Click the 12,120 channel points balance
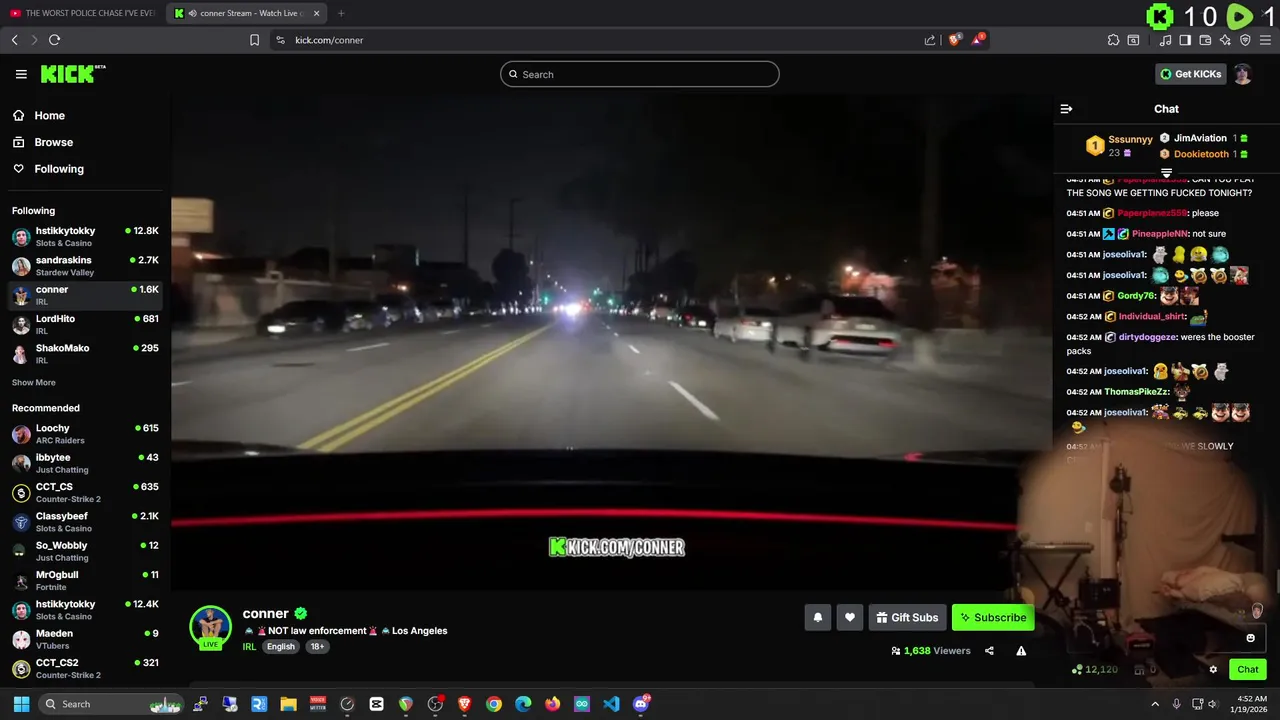Screen dimensions: 1280x720 (x=1094, y=670)
